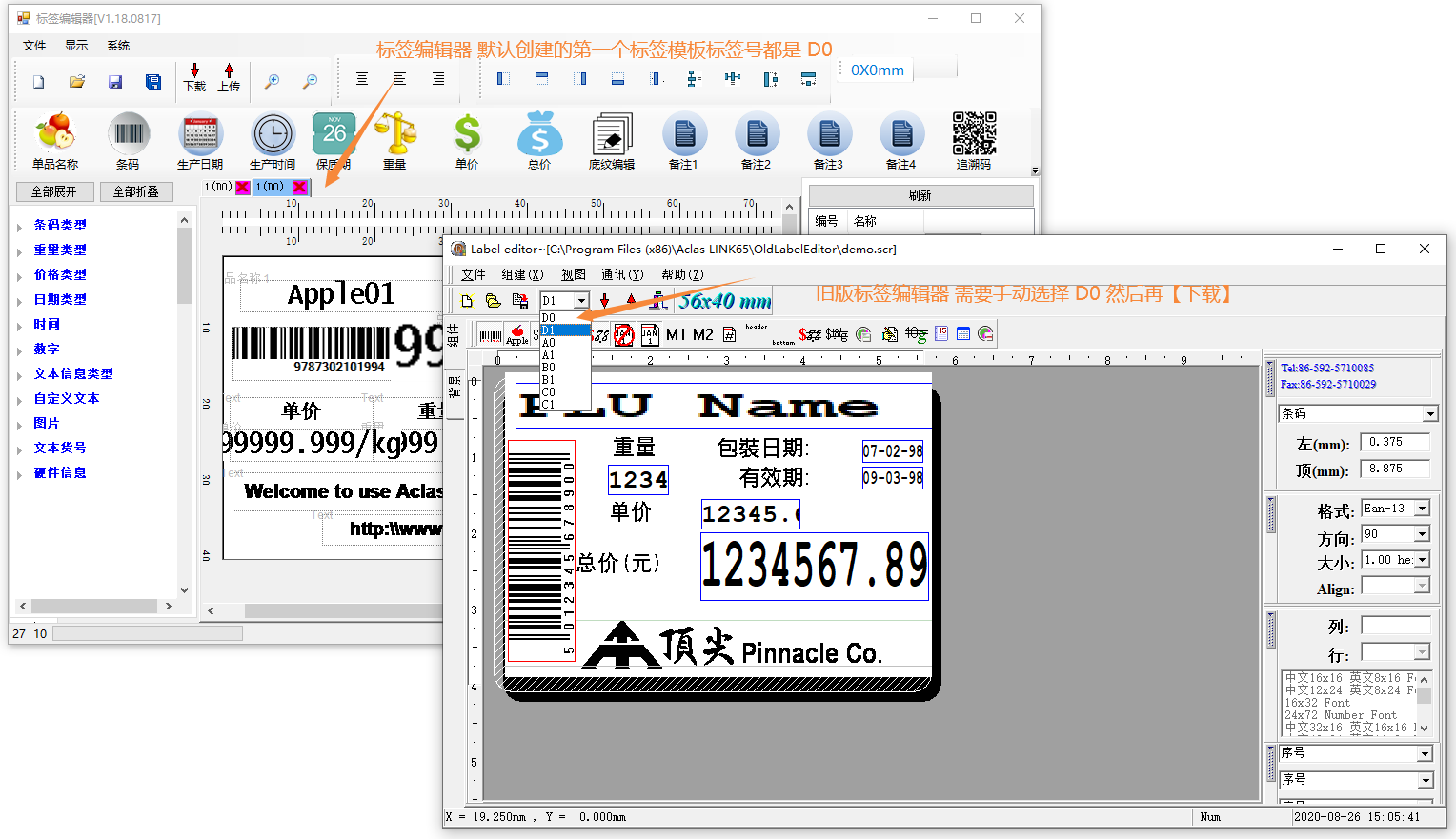Click the 下载 download arrow icon
Screen dimensions: 1456x839
click(x=194, y=77)
